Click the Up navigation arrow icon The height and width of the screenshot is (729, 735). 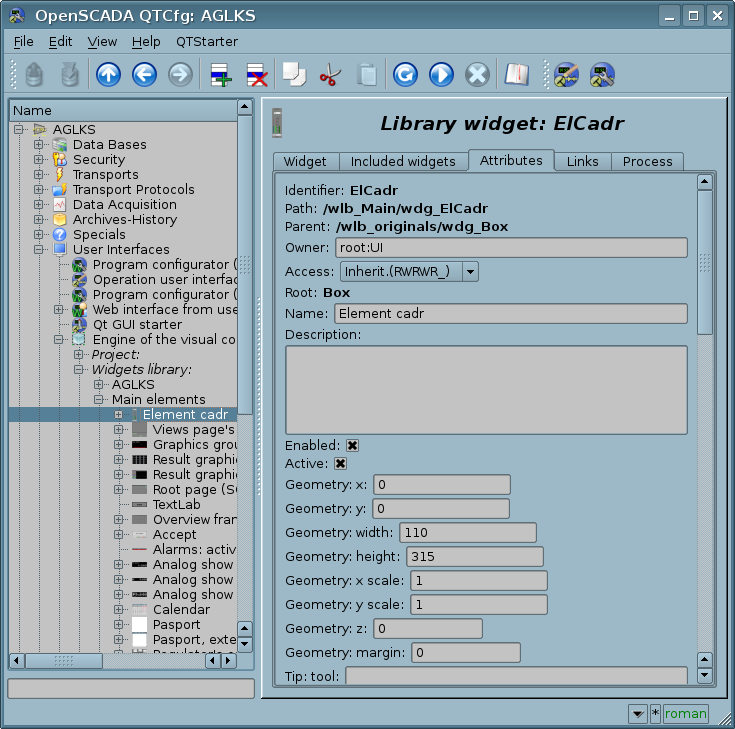coord(108,74)
